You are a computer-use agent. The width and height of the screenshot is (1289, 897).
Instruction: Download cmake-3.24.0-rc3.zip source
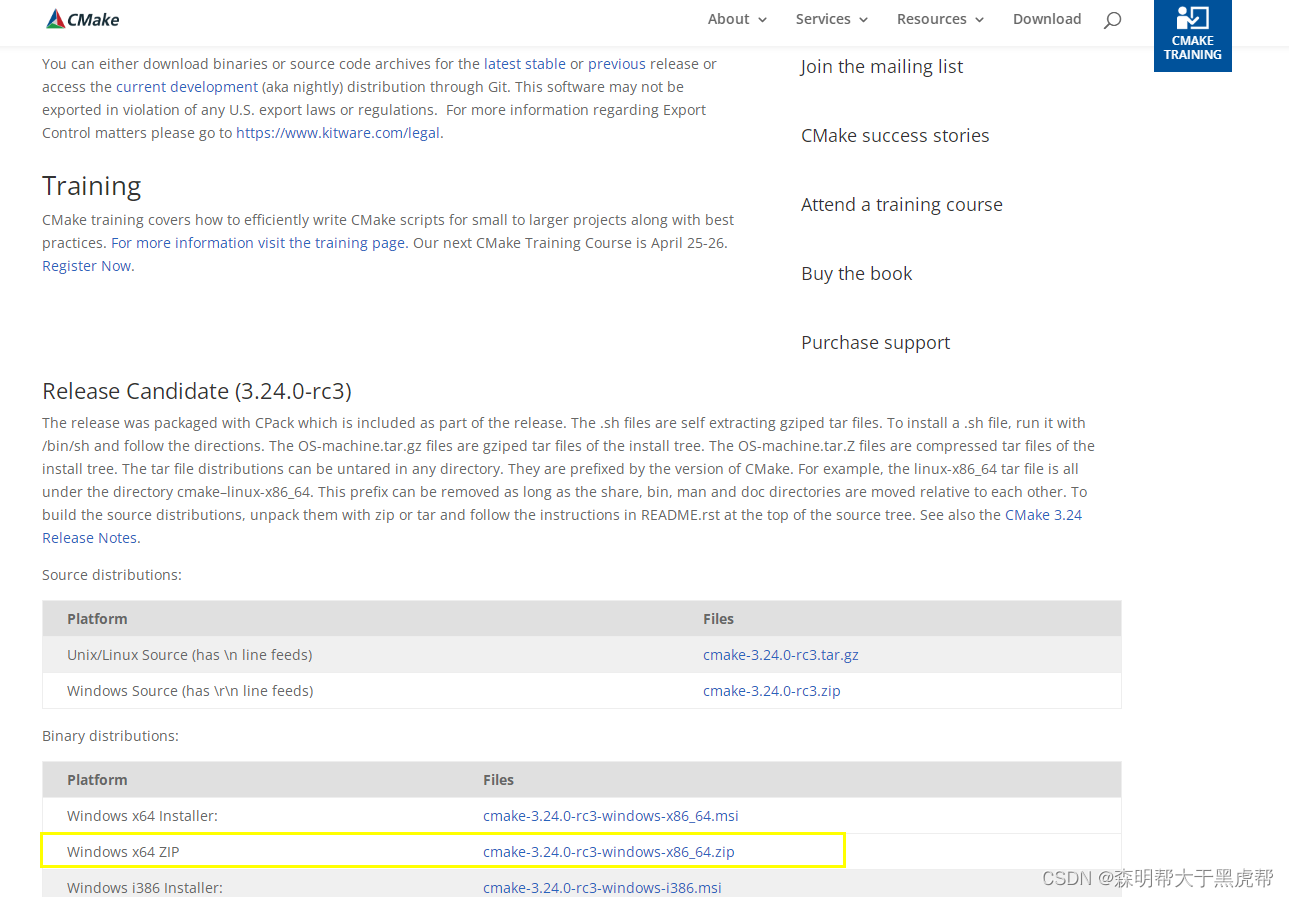point(772,691)
